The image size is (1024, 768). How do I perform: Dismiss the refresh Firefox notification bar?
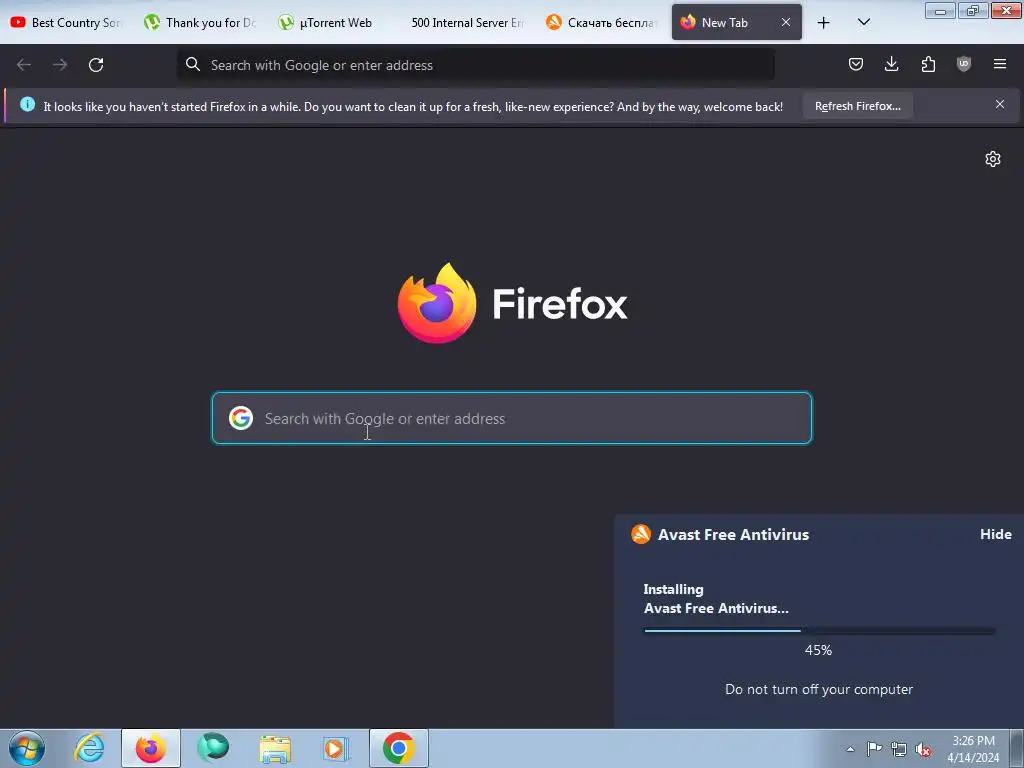click(1000, 104)
